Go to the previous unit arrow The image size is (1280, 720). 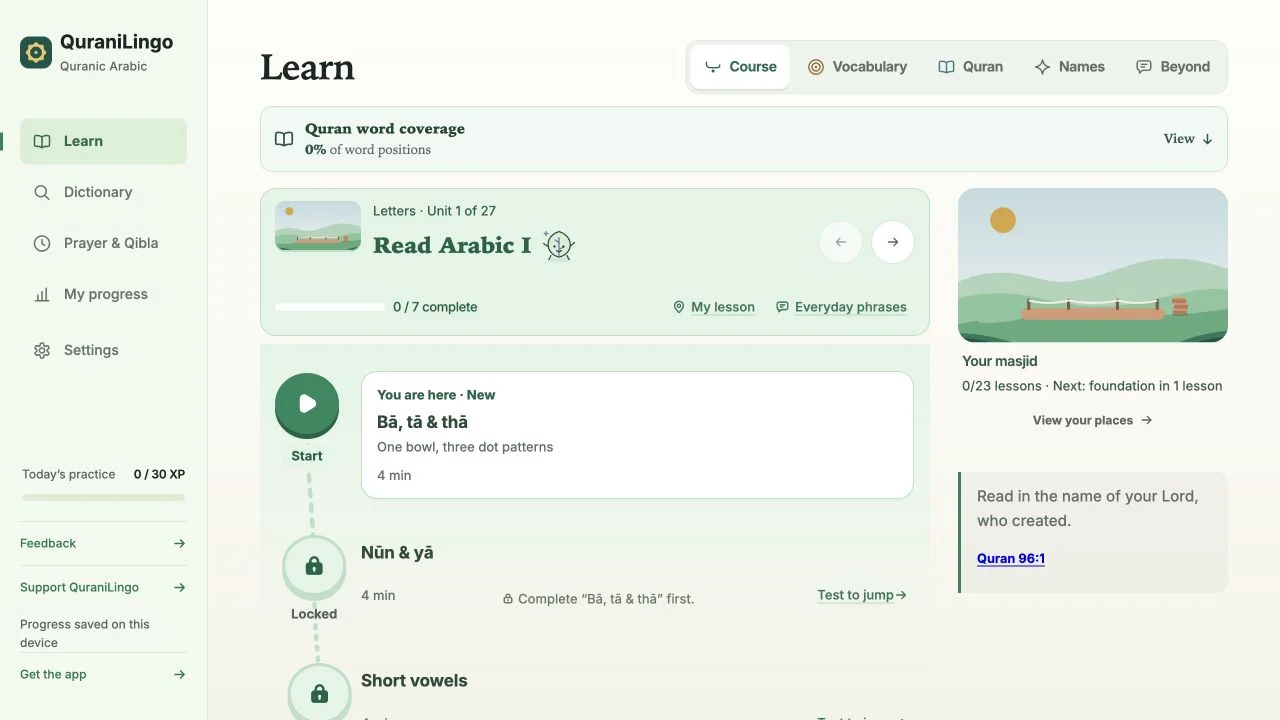tap(841, 242)
